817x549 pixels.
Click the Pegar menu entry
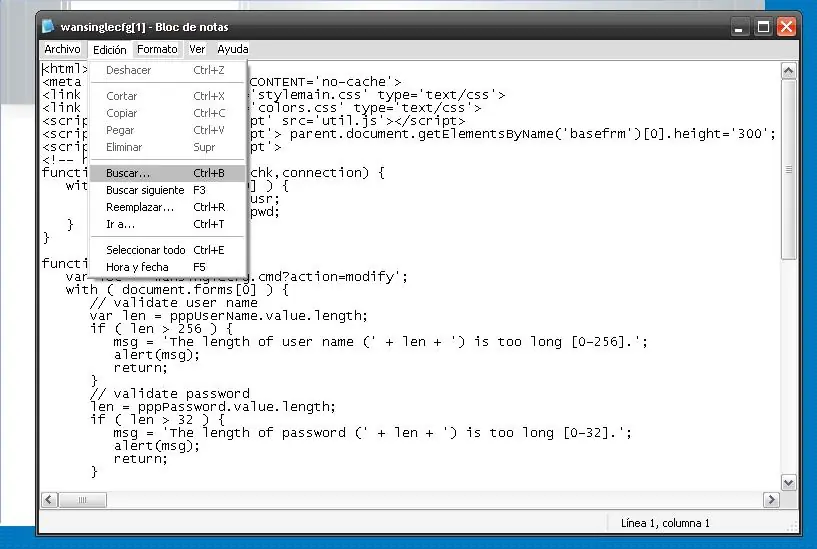(x=167, y=130)
